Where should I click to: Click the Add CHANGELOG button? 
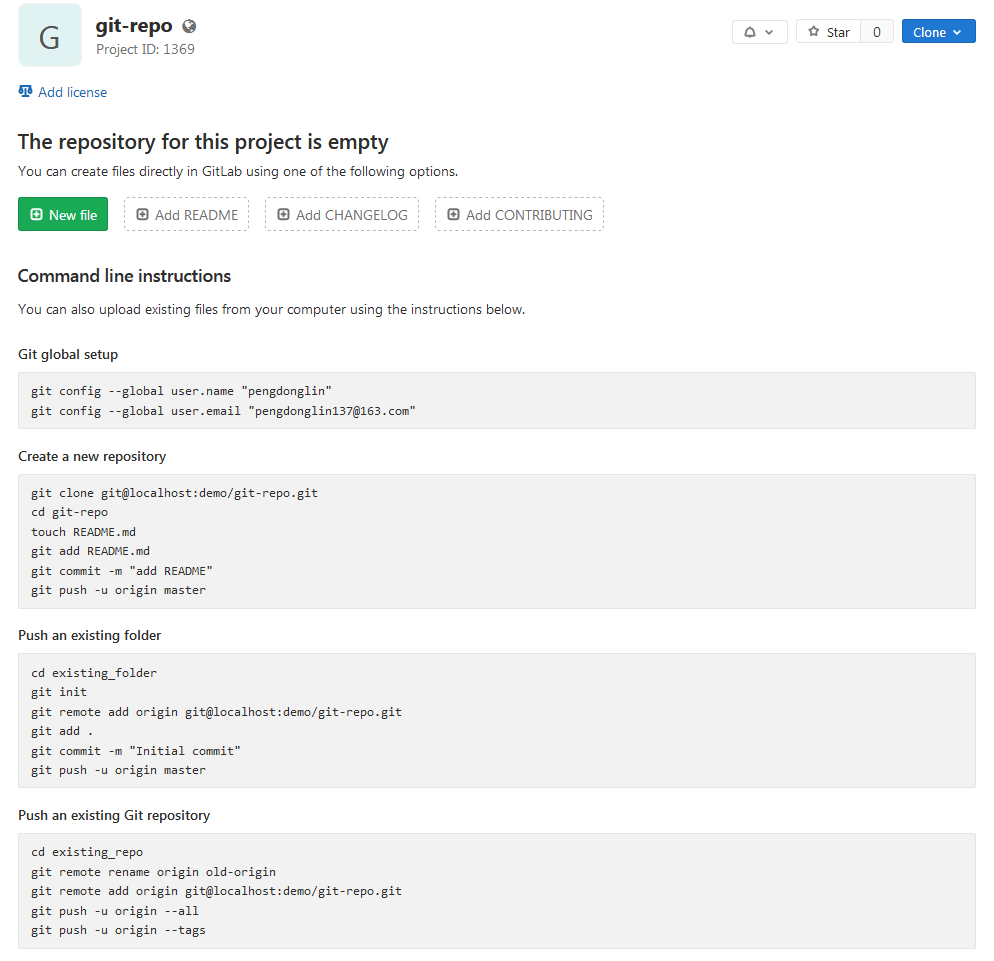[341, 214]
